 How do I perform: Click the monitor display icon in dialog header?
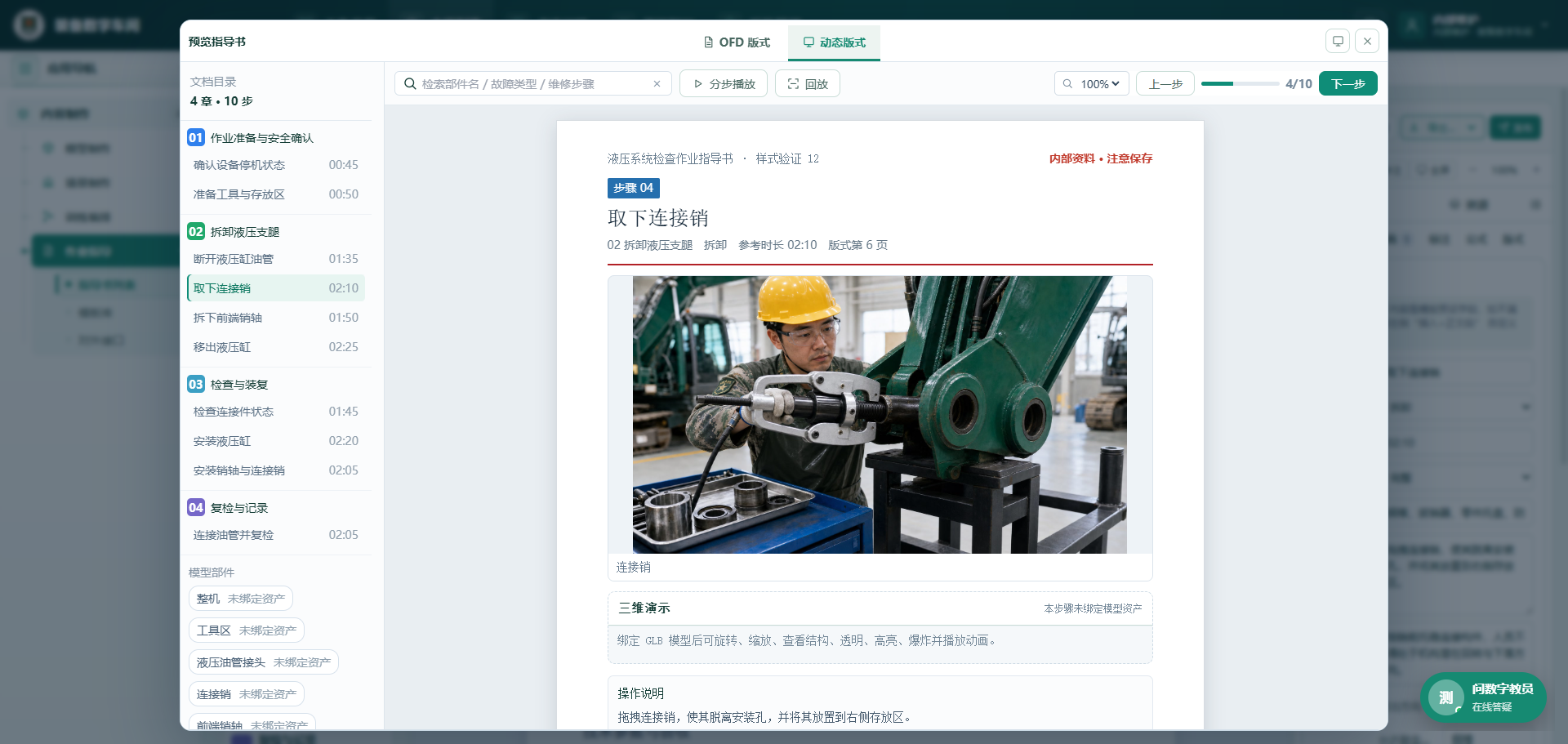pos(1338,41)
